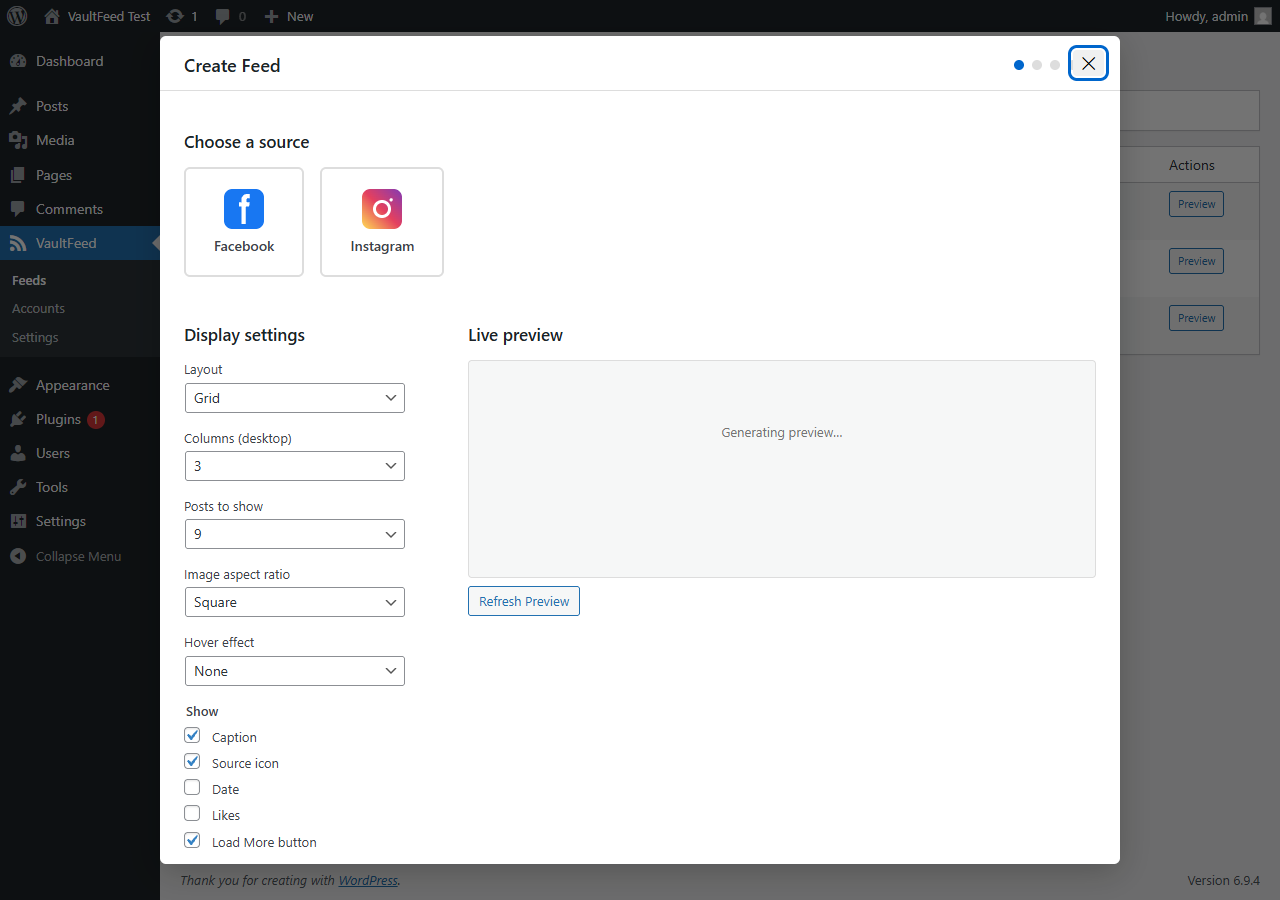Image resolution: width=1280 pixels, height=900 pixels.
Task: Open the Layout dropdown set to Grid
Action: click(x=295, y=398)
